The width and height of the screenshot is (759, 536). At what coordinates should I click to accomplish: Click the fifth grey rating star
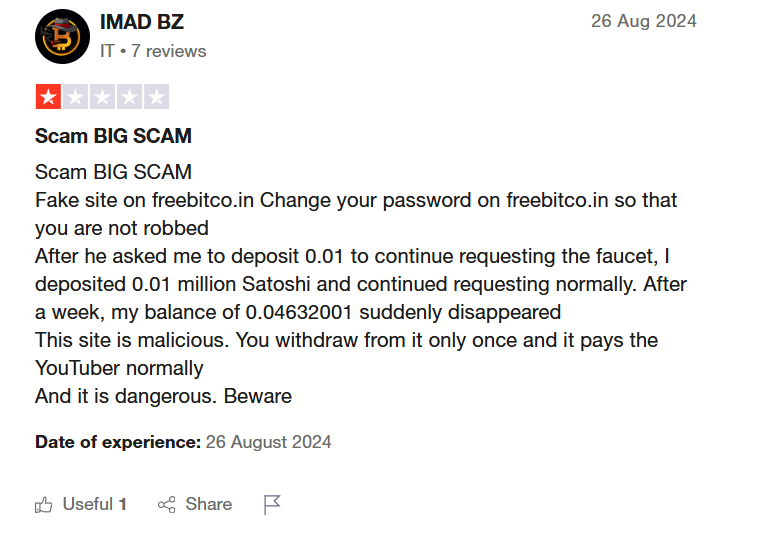pyautogui.click(x=157, y=97)
